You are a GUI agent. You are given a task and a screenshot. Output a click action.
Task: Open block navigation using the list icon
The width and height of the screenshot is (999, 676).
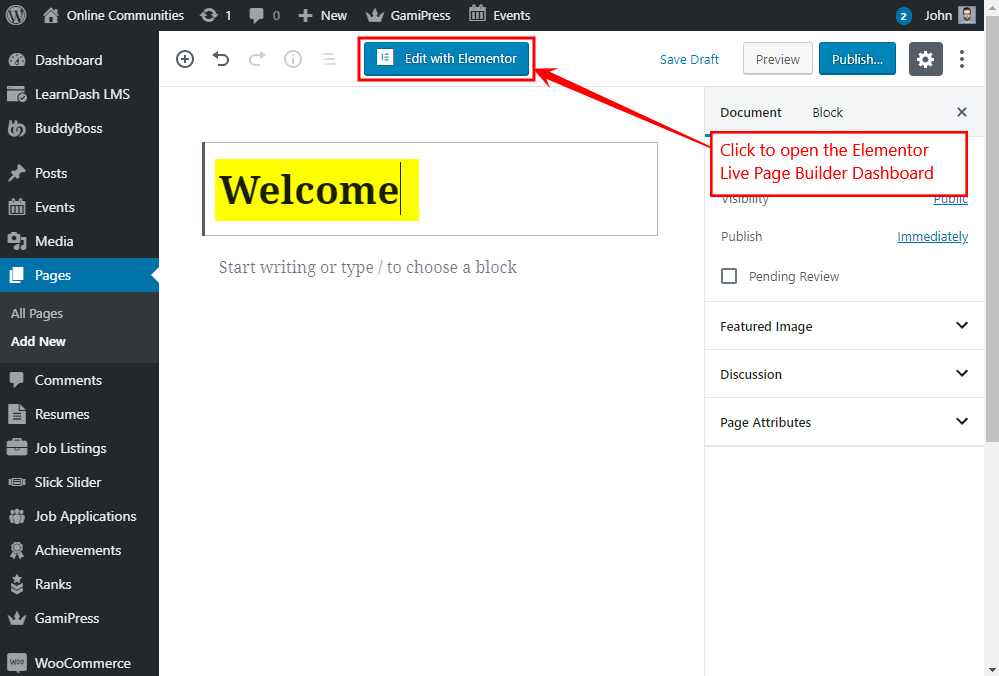(x=328, y=59)
